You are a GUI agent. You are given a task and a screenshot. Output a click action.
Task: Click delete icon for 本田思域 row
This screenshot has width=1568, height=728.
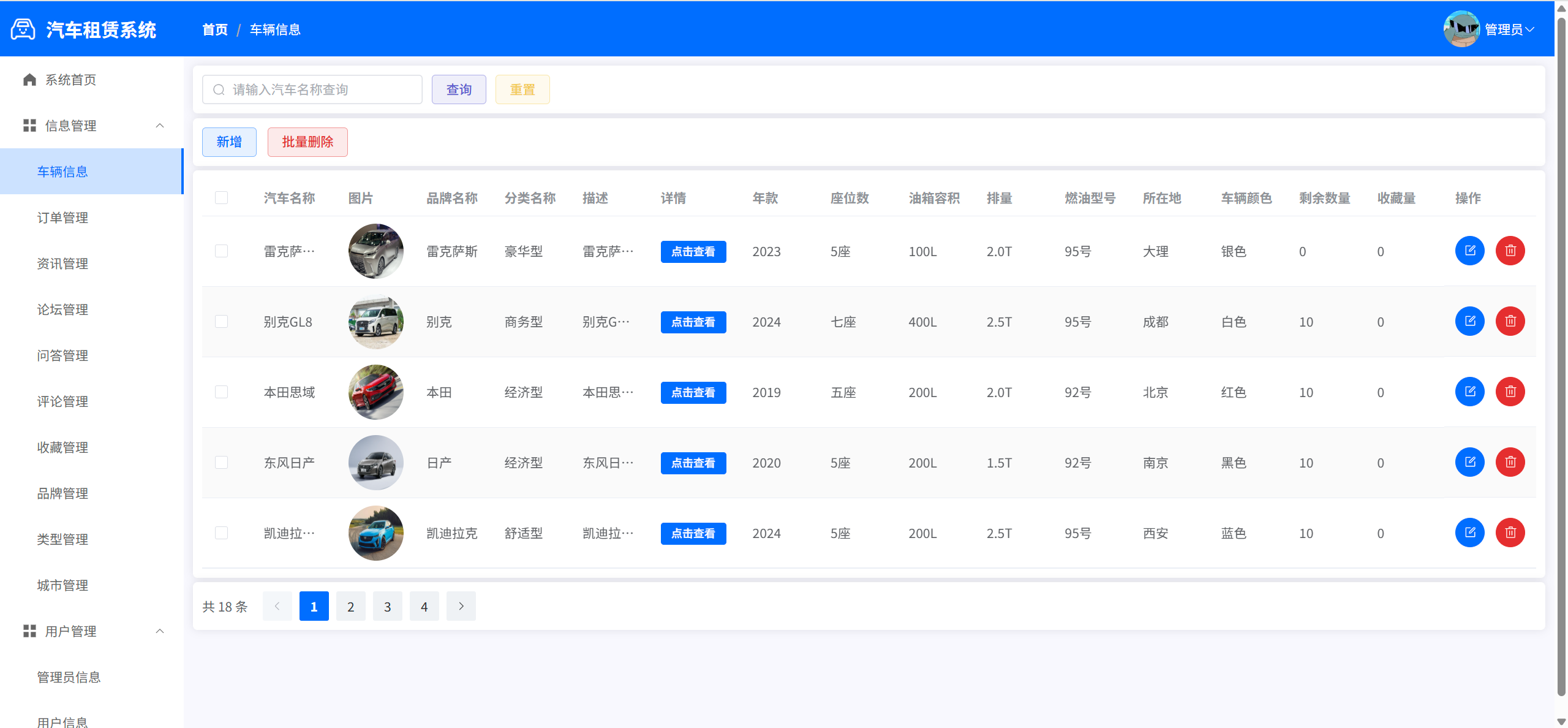(1510, 392)
